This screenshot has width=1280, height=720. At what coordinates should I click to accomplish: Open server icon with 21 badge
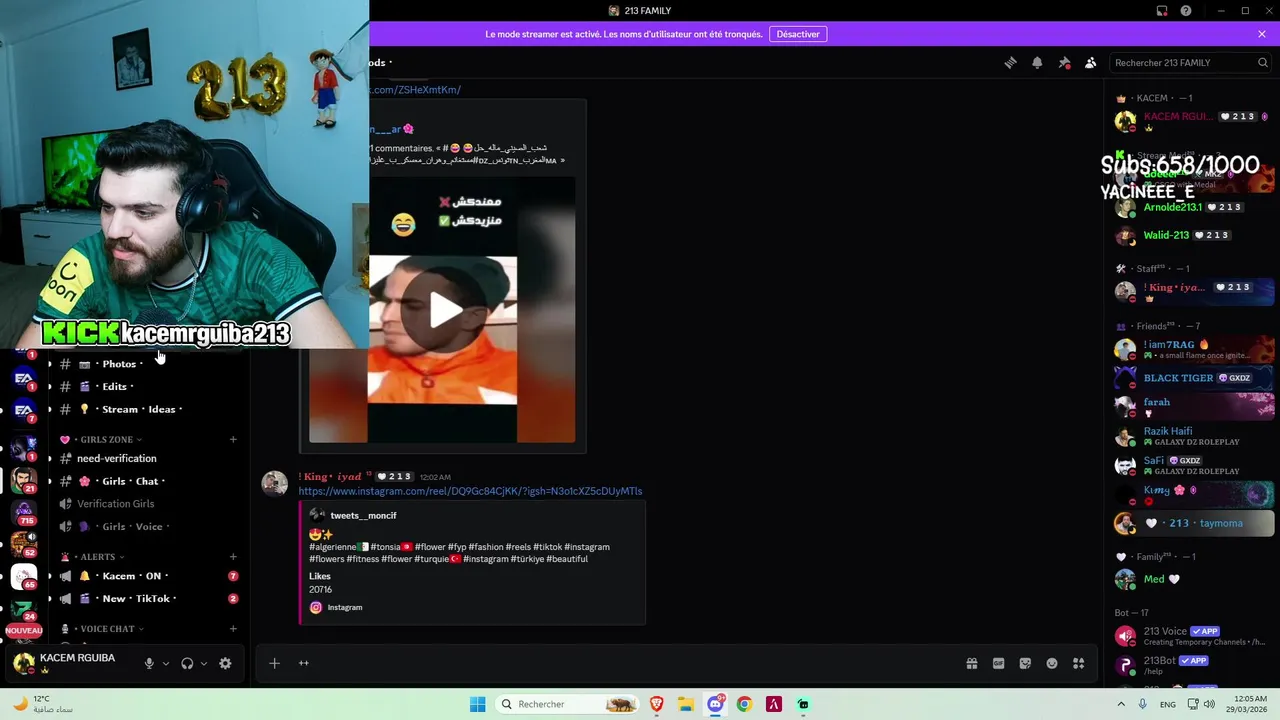pyautogui.click(x=24, y=481)
